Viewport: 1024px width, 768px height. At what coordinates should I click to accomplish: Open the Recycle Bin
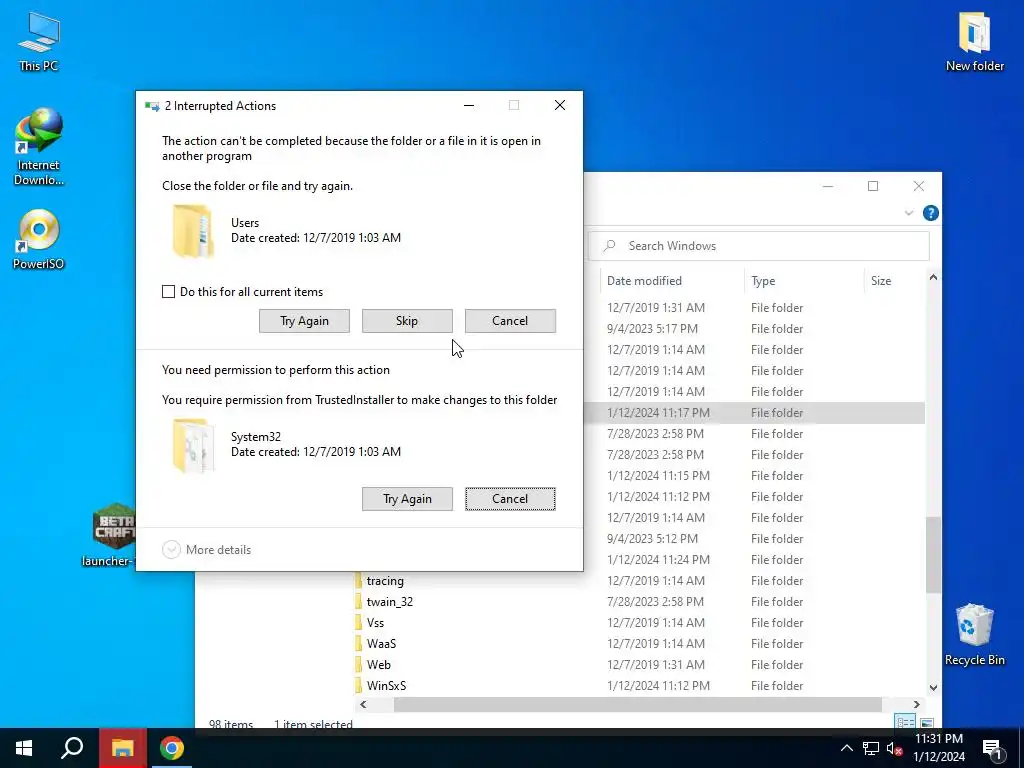click(974, 634)
